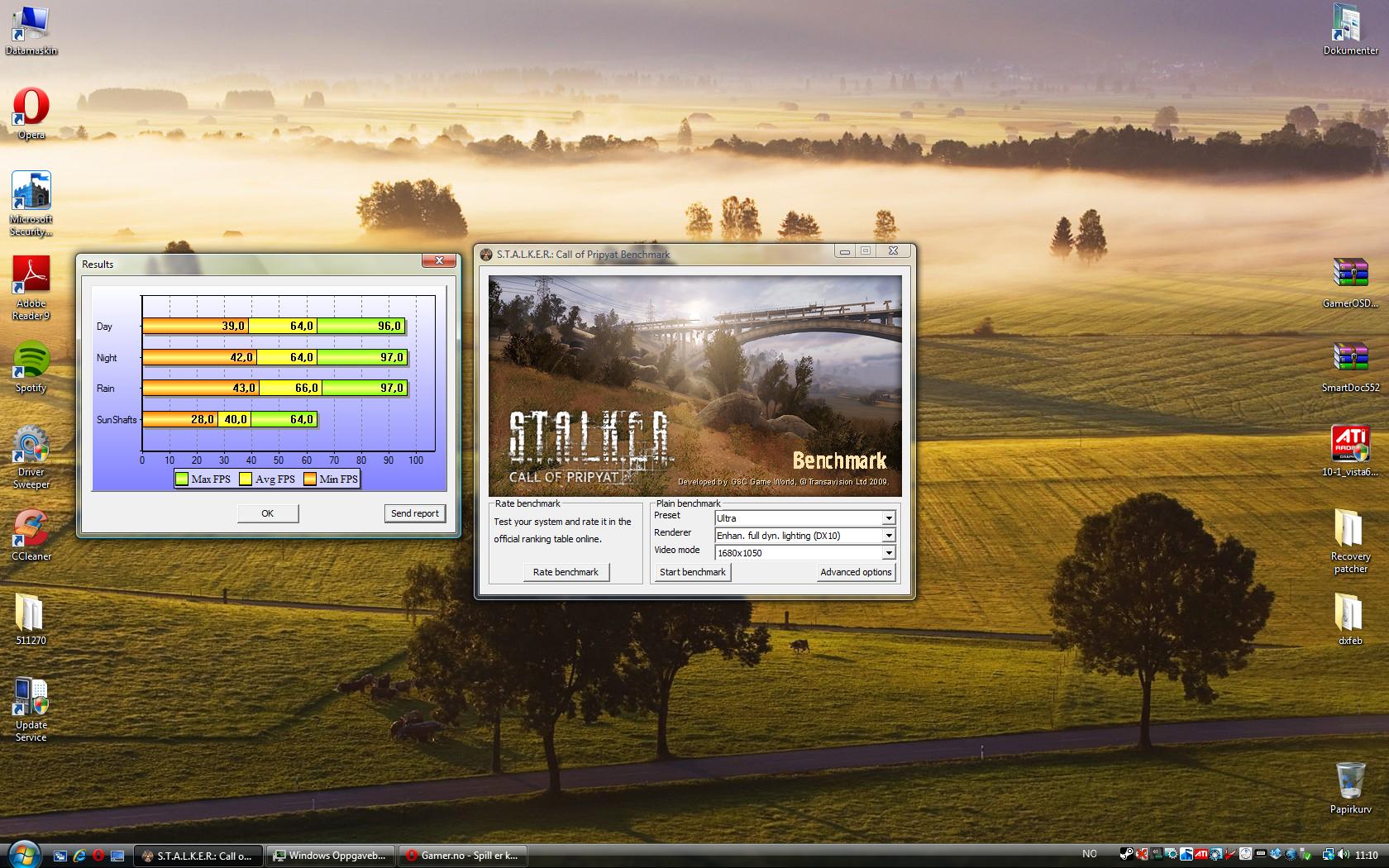Launch Internet Explorer from Quick Launch
The image size is (1389, 868).
[x=79, y=856]
